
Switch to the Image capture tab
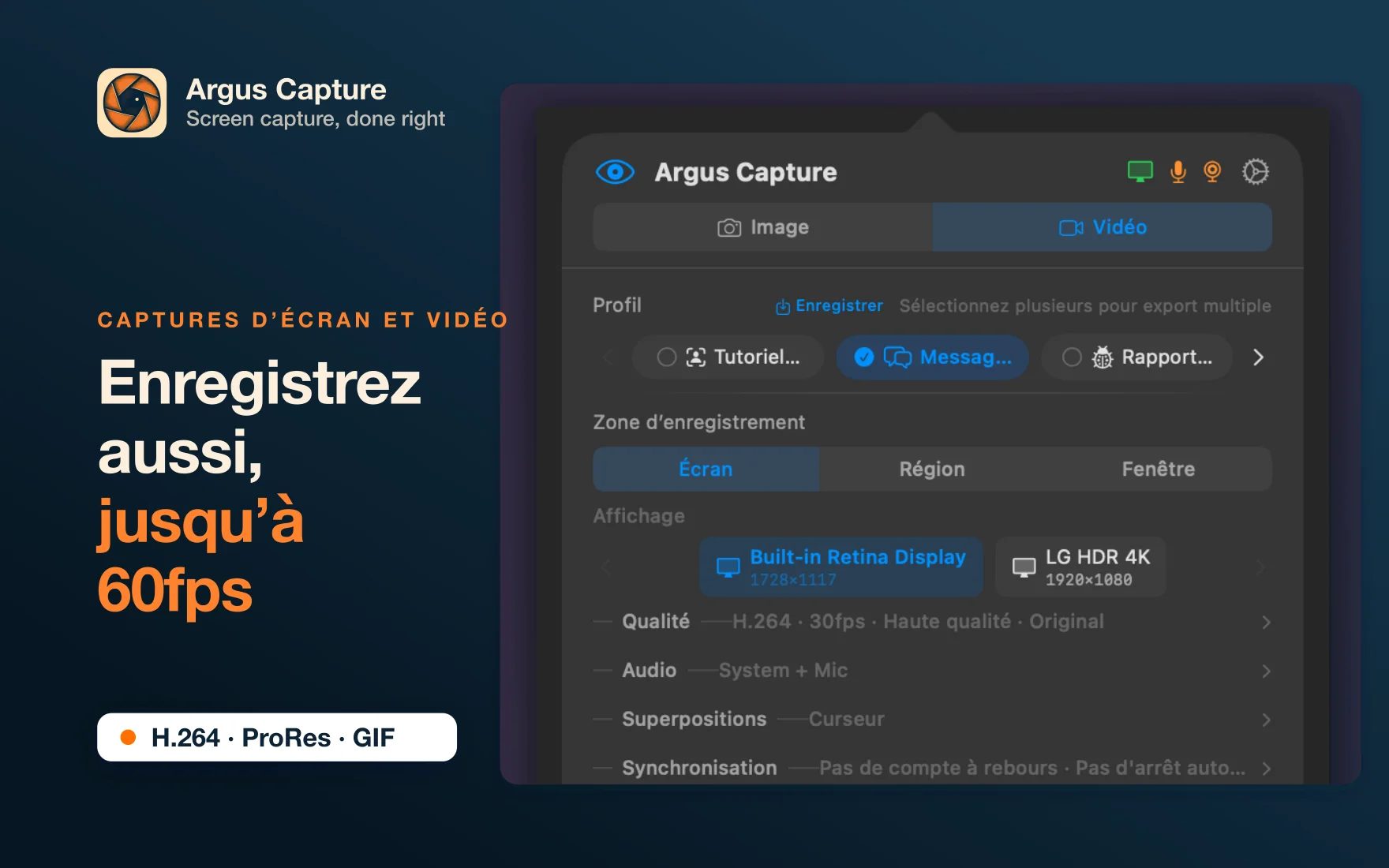tap(762, 227)
